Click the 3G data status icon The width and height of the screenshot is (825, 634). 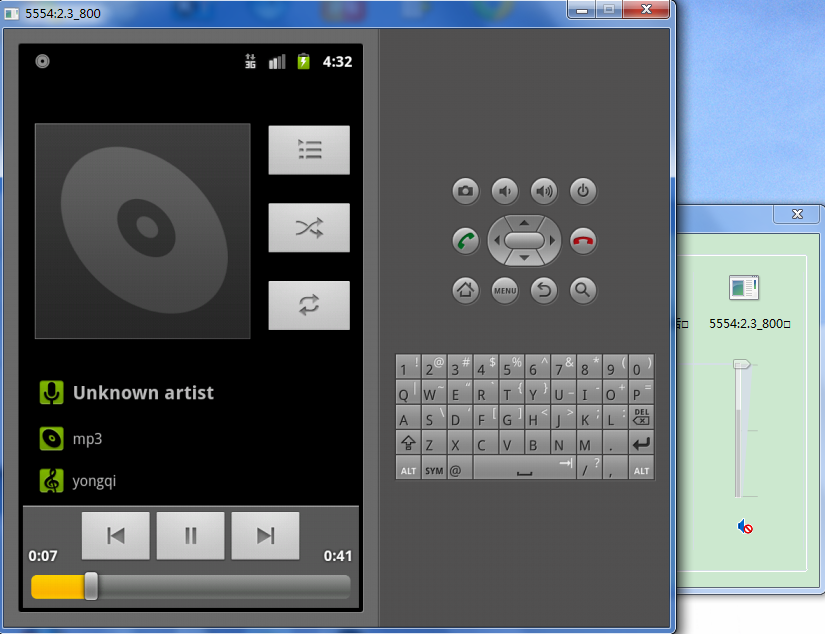point(250,62)
